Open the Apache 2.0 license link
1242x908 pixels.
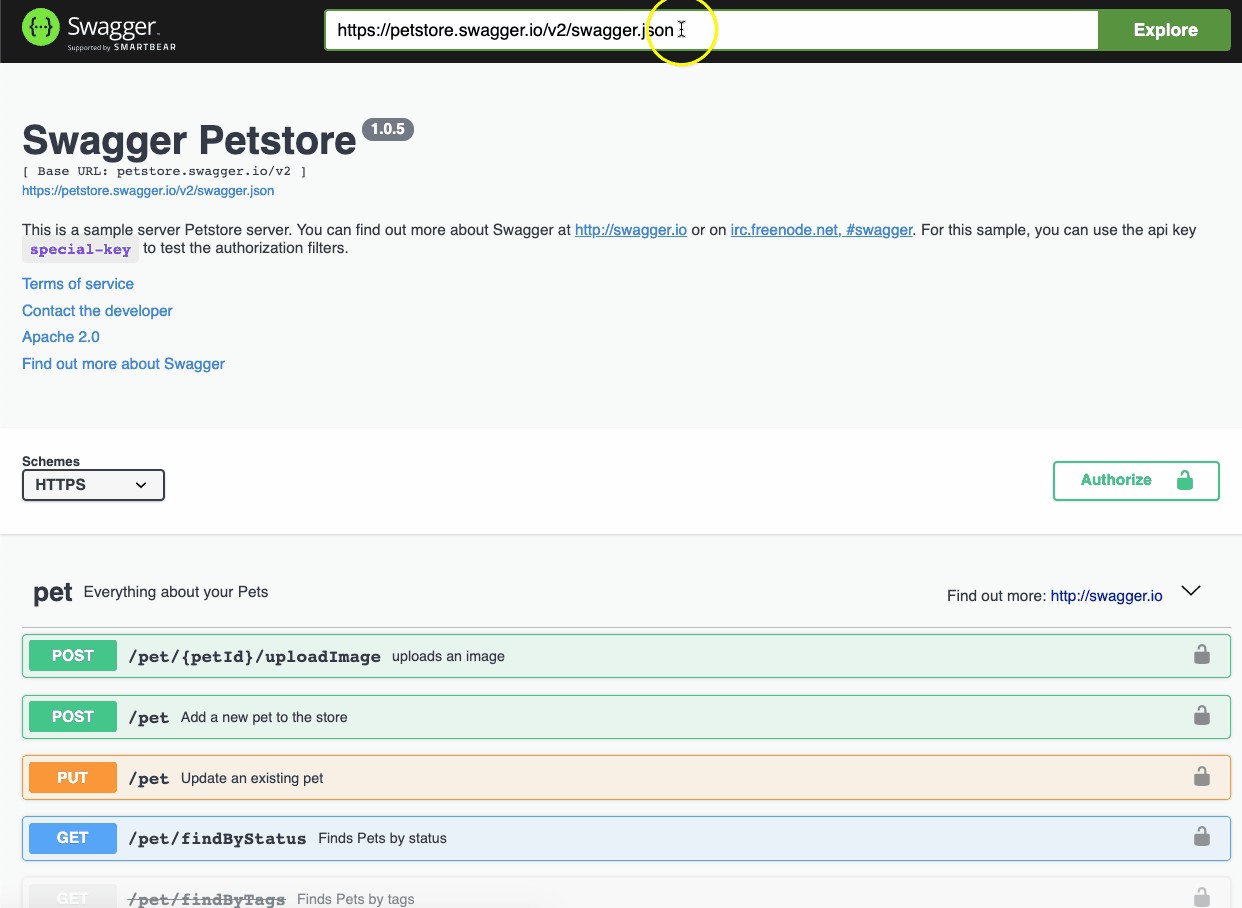click(61, 337)
